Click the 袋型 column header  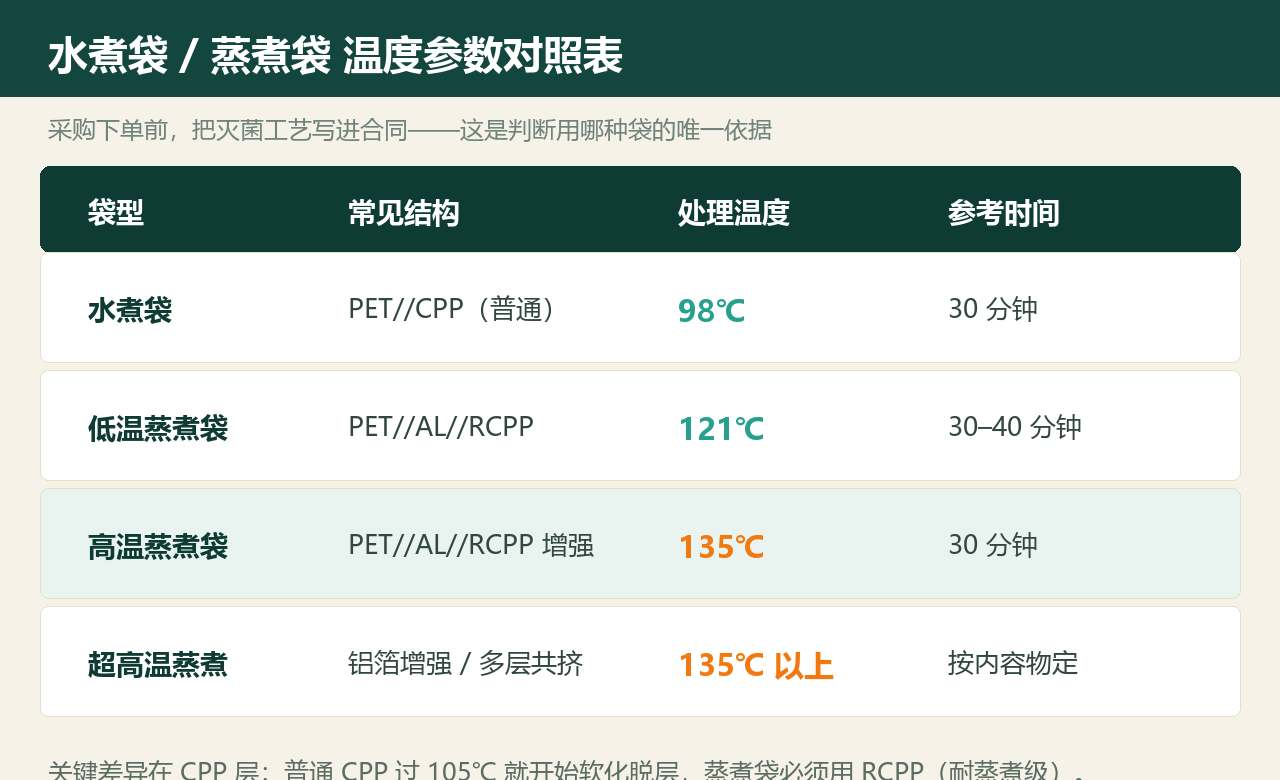click(x=116, y=212)
